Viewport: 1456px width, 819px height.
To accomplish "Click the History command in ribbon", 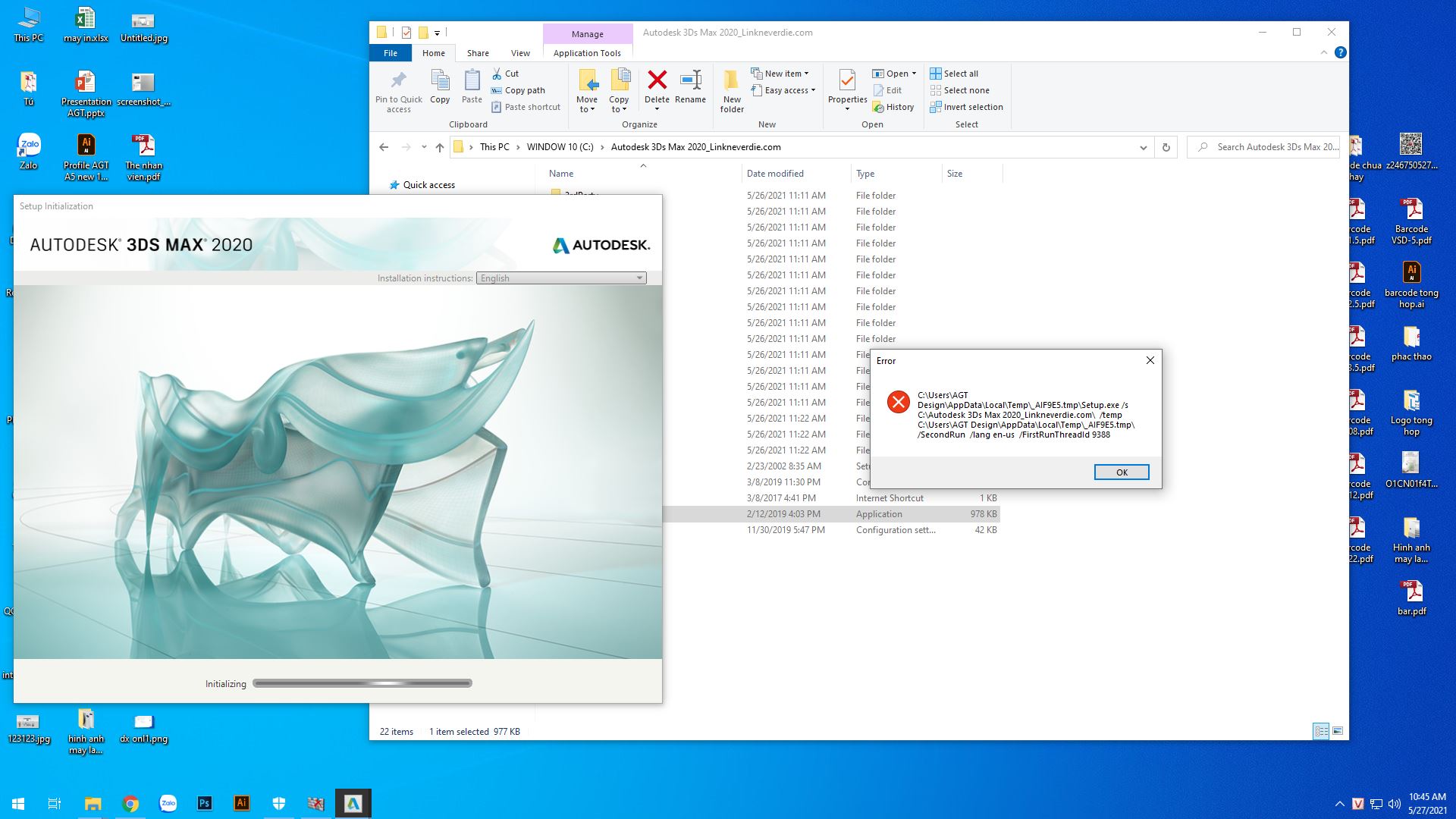I will [893, 107].
